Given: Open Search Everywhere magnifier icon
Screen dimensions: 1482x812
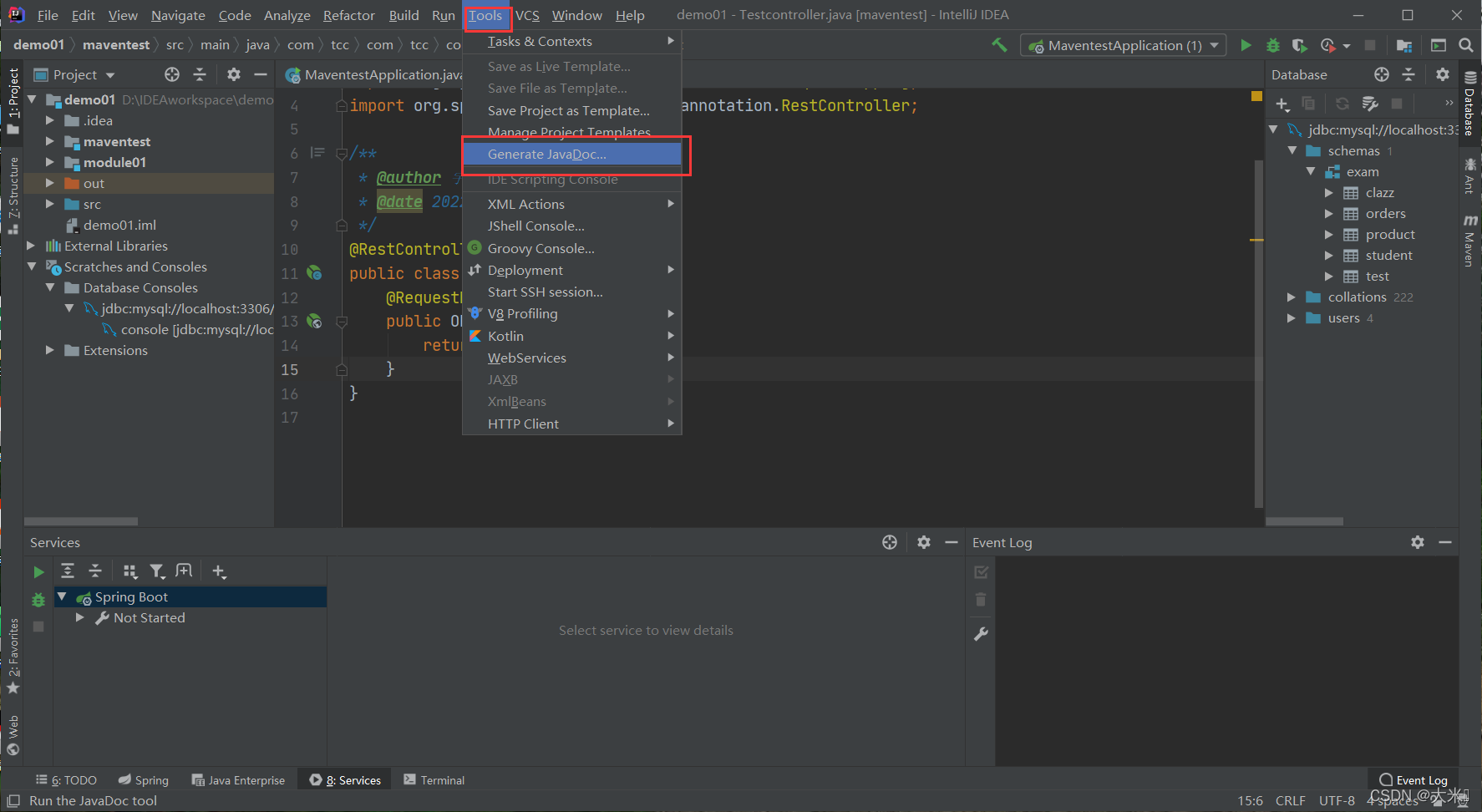Looking at the screenshot, I should pyautogui.click(x=1466, y=45).
